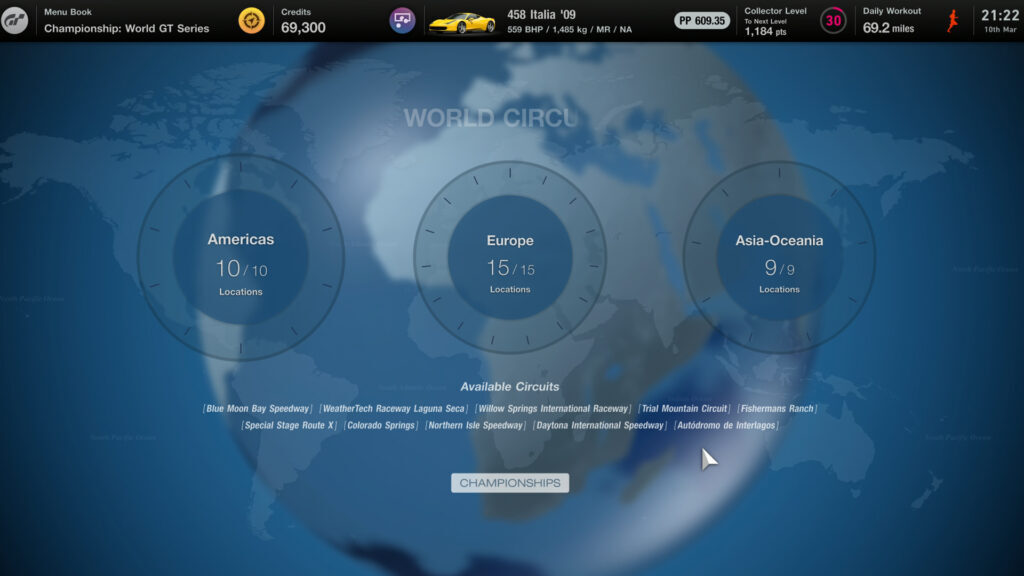Viewport: 1024px width, 576px height.
Task: Choose Autódromo de Interlagos
Action: [726, 425]
